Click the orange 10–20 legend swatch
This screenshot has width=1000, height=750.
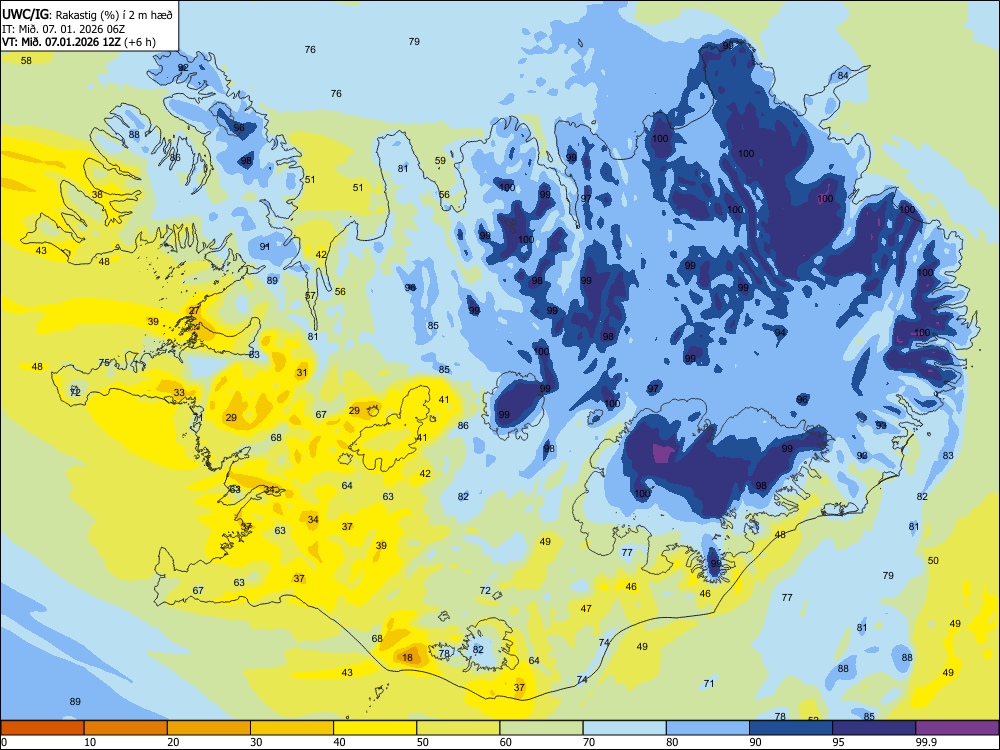[x=126, y=728]
